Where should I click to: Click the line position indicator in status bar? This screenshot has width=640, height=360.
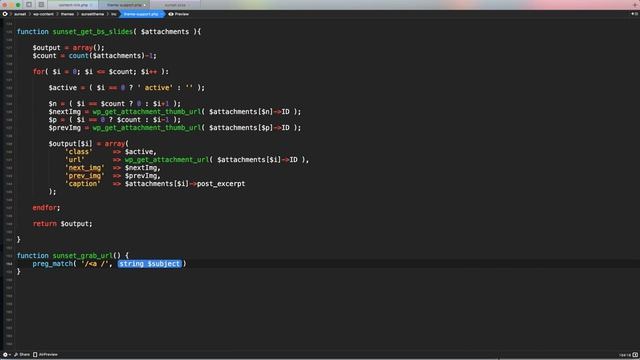(624, 355)
